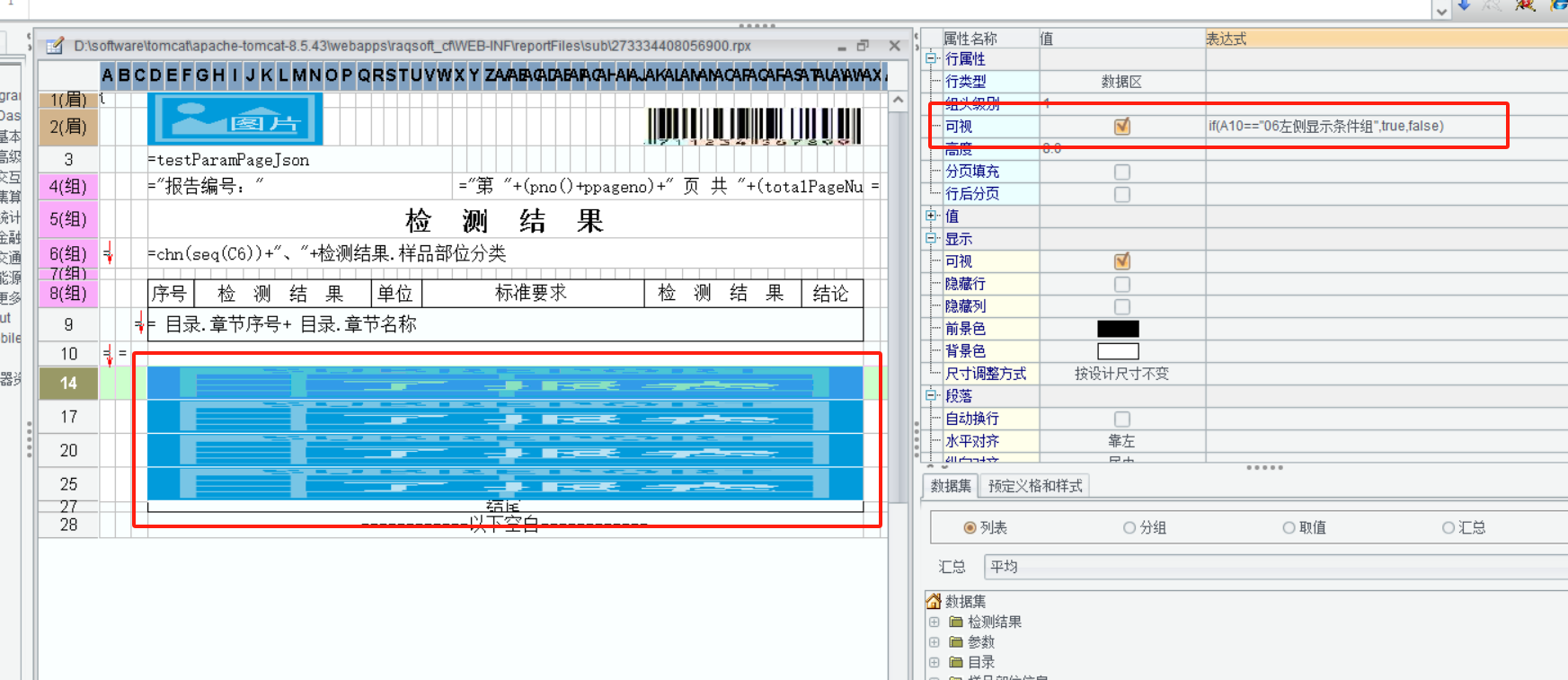This screenshot has height=680, width=1568.
Task: Select row header 9
Action: (x=68, y=324)
